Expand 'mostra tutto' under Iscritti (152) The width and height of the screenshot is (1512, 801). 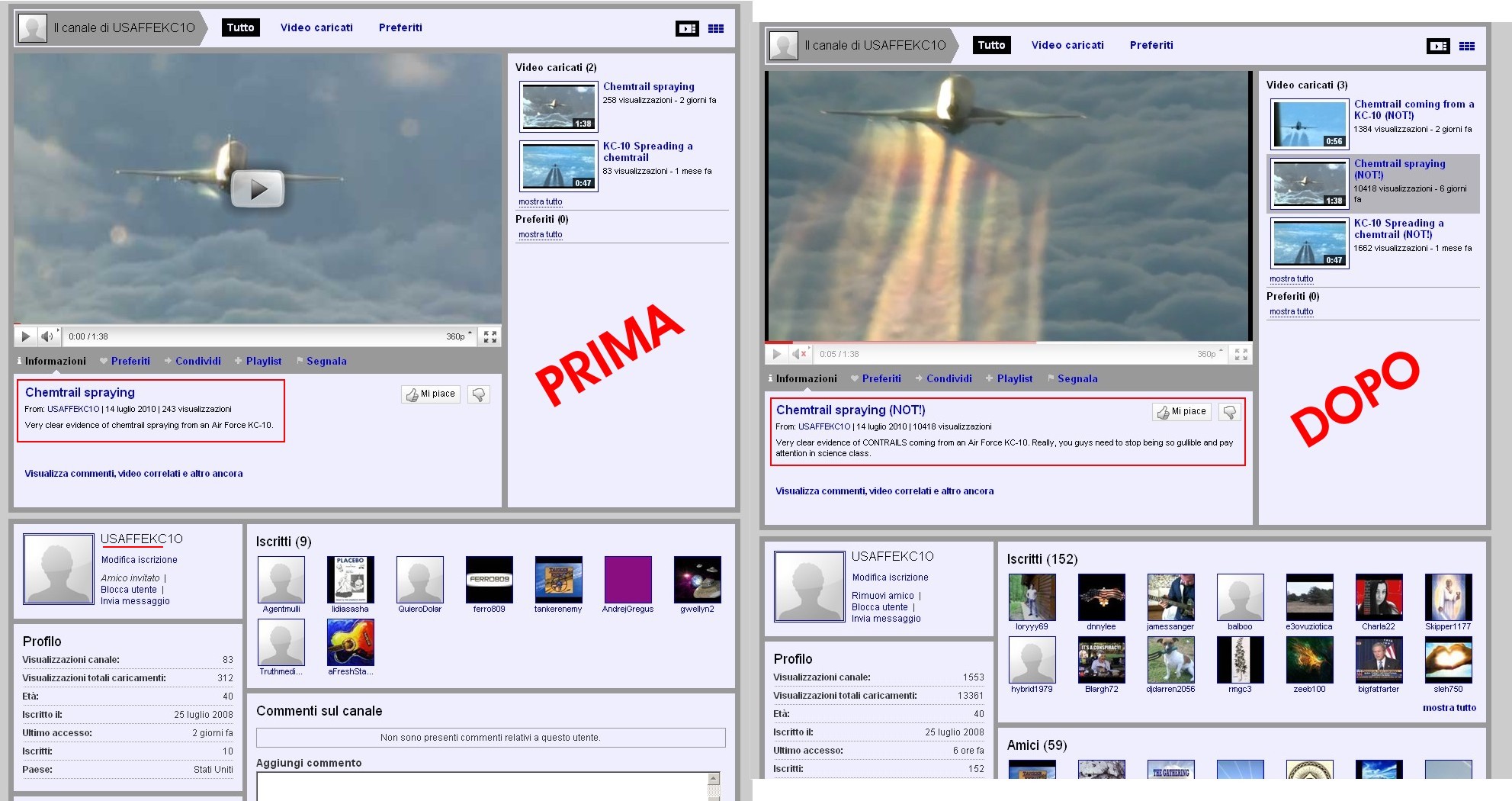1449,708
